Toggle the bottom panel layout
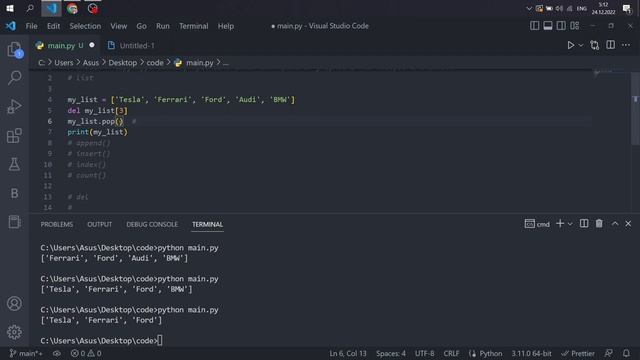 click(548, 26)
